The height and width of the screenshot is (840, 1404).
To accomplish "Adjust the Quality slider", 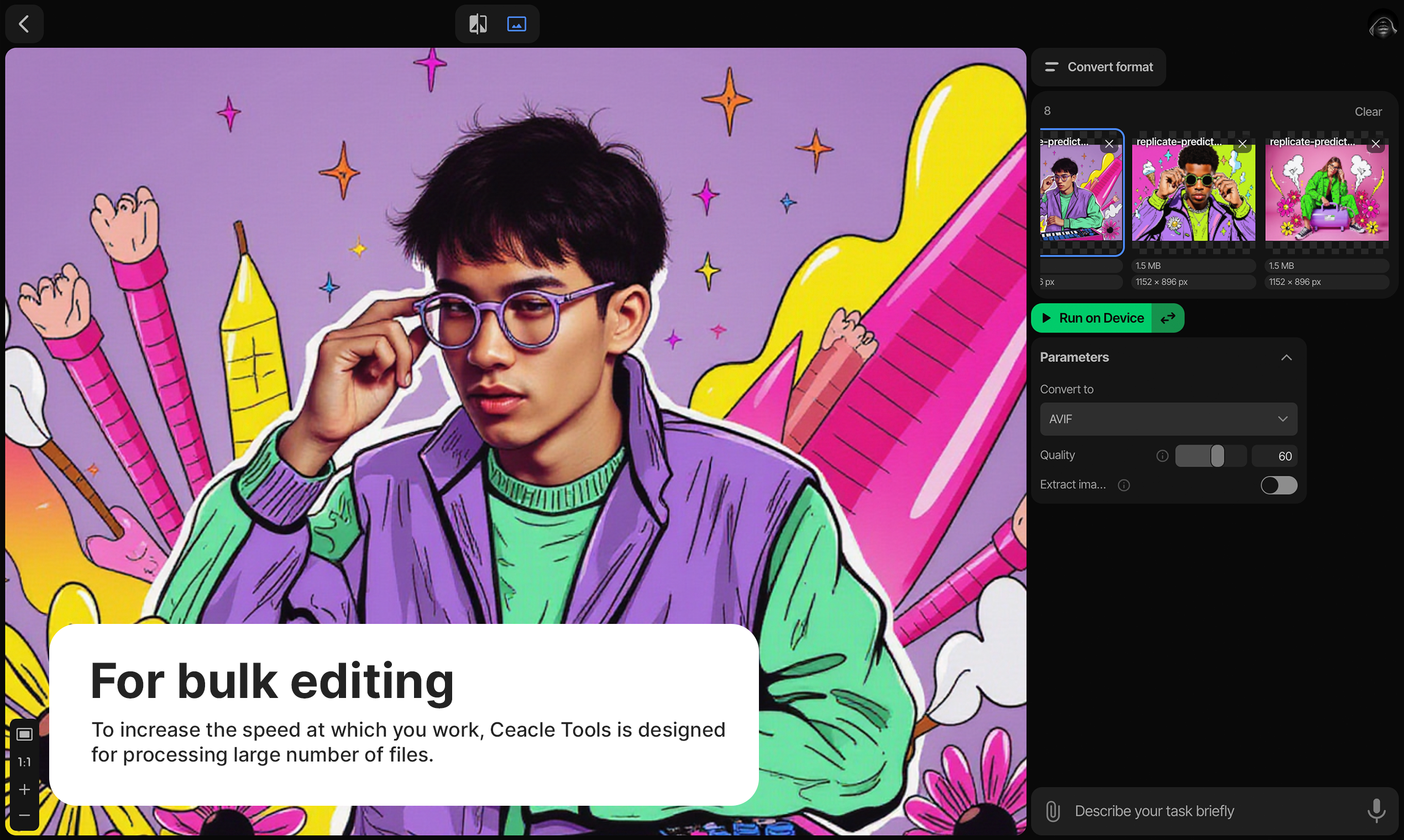I will (x=1216, y=456).
